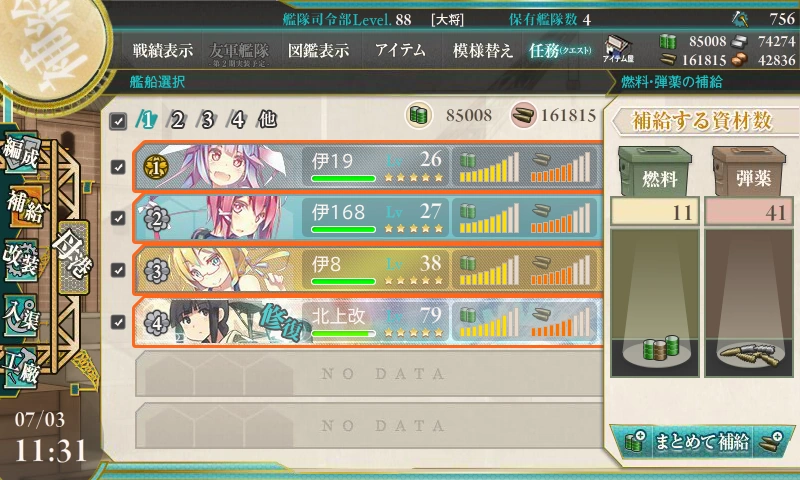Image resolution: width=800 pixels, height=480 pixels.
Task: Switch to fleet 2 tab
Action: coord(177,120)
